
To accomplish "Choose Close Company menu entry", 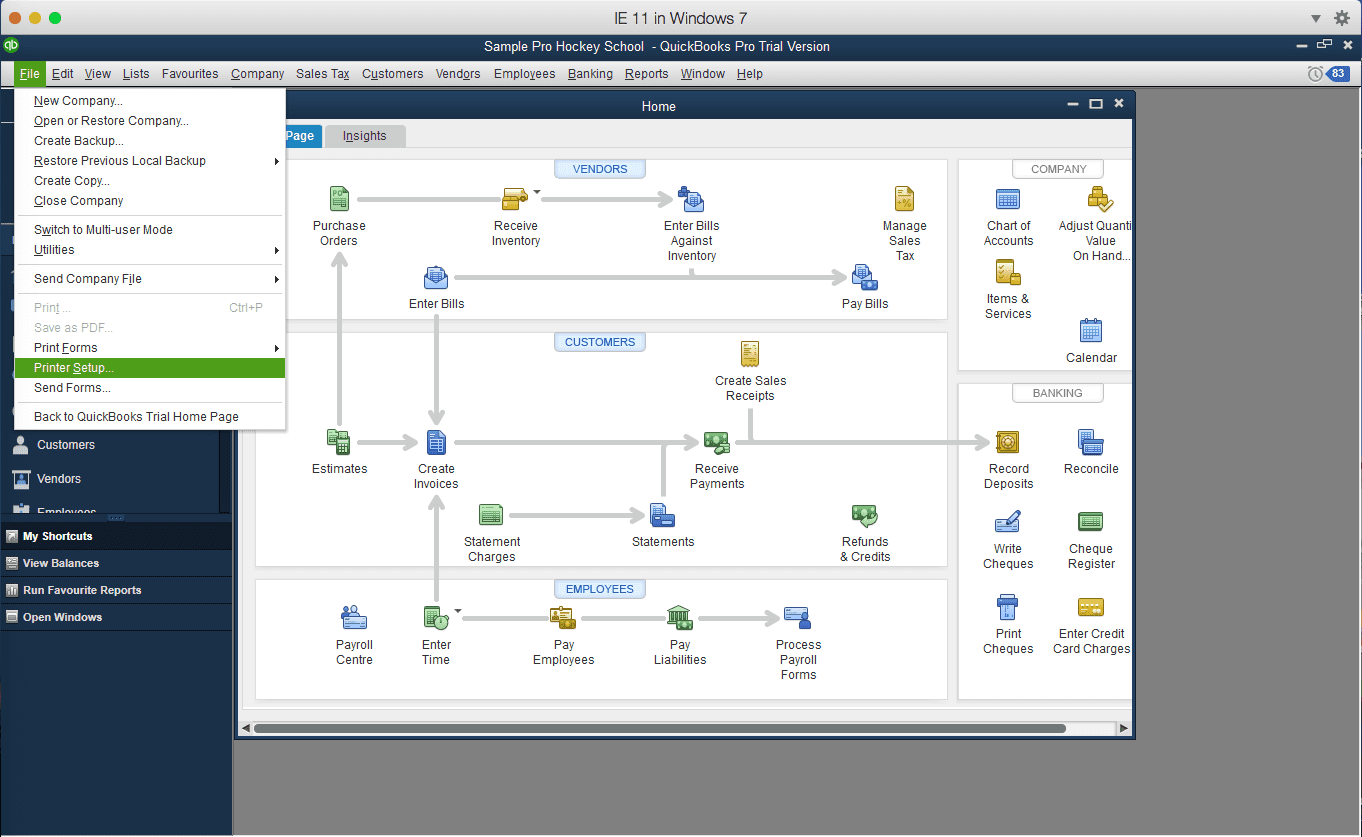I will (x=150, y=201).
